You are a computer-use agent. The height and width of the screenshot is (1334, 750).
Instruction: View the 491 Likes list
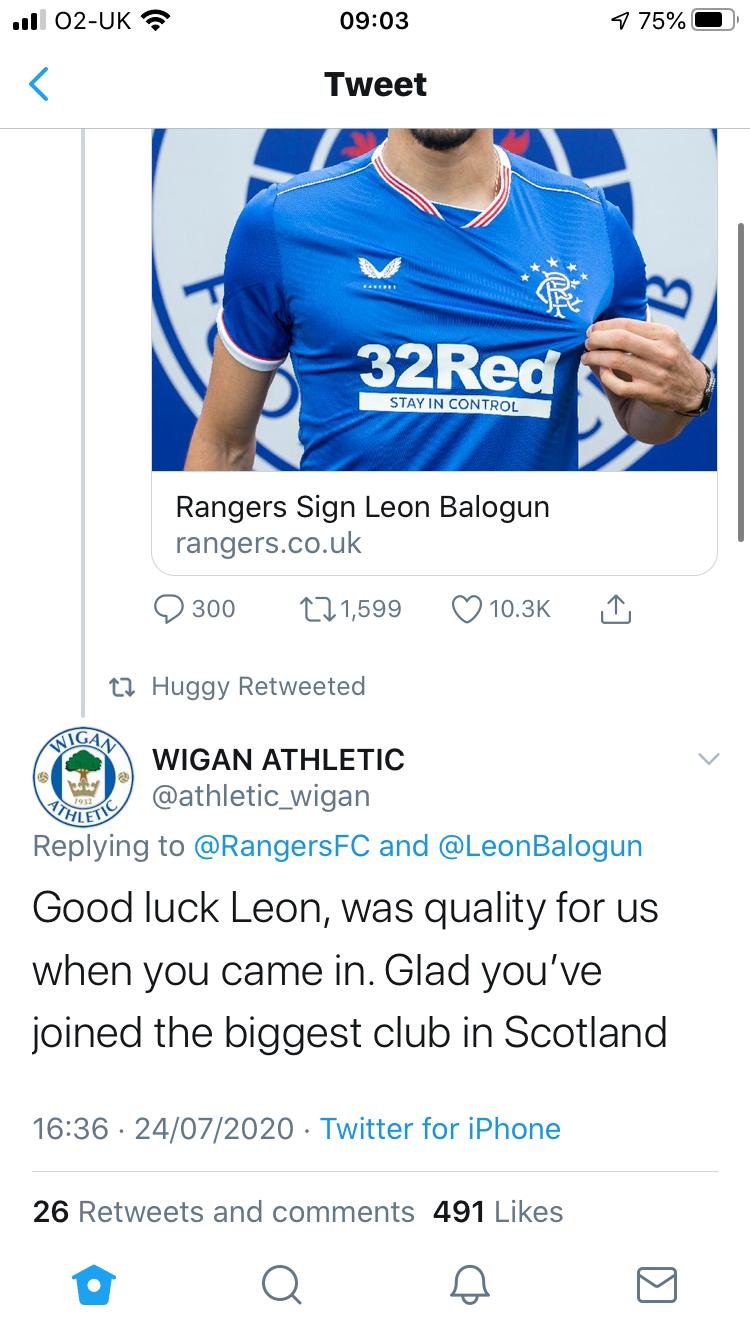[x=498, y=1212]
